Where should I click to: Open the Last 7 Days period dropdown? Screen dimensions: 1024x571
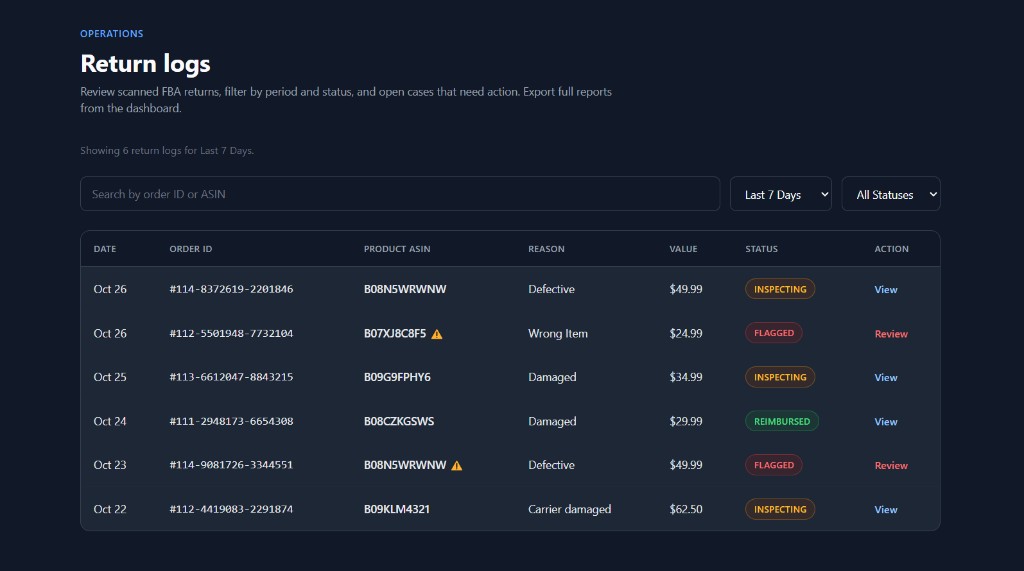[780, 194]
